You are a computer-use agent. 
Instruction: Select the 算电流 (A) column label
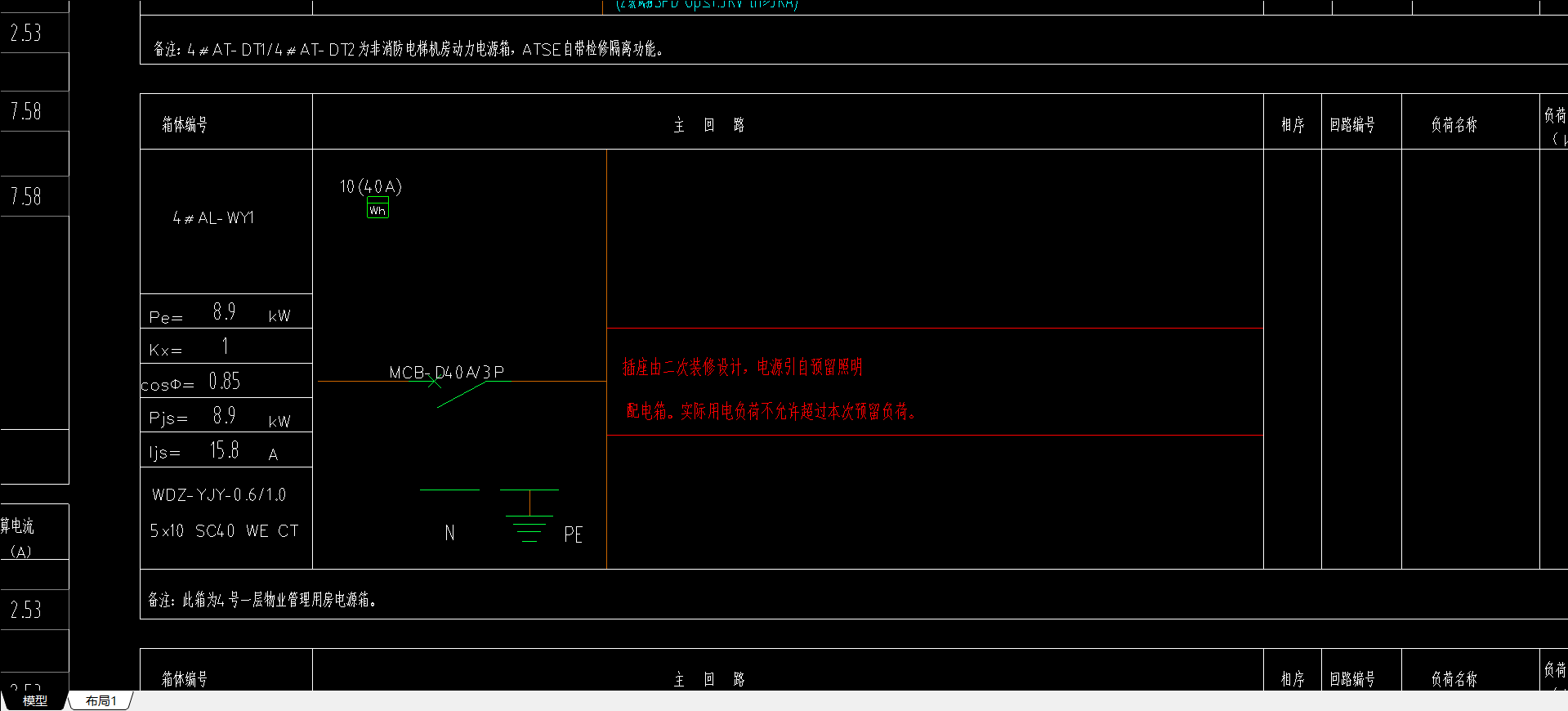pyautogui.click(x=18, y=537)
